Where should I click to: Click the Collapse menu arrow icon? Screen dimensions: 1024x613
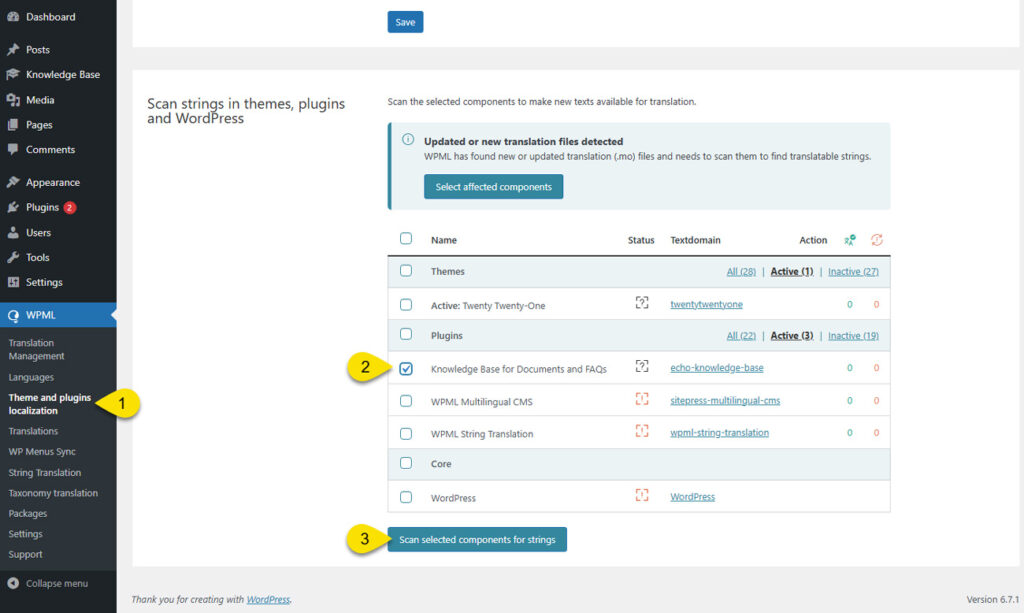pyautogui.click(x=13, y=583)
